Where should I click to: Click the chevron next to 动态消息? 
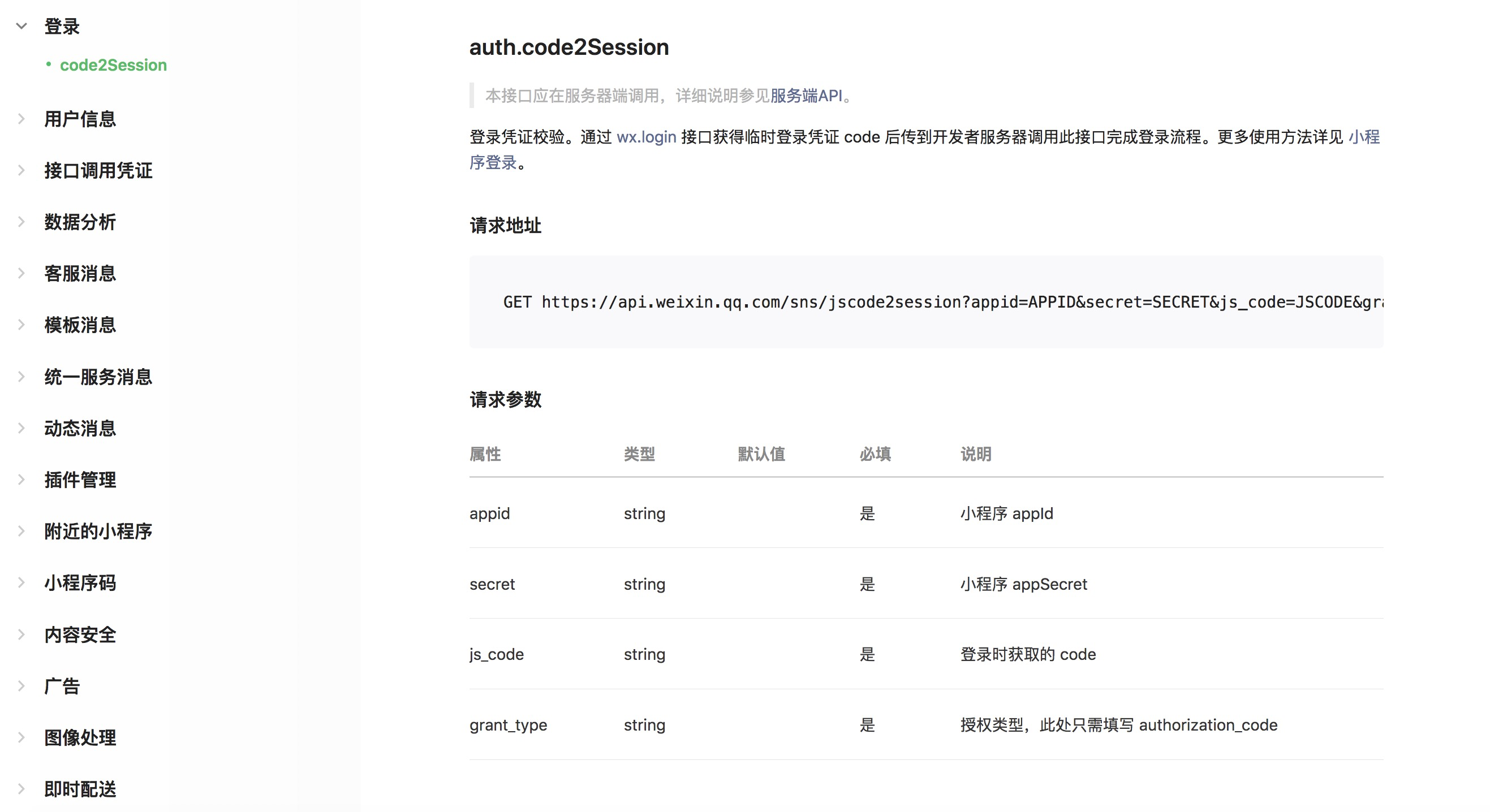point(21,427)
